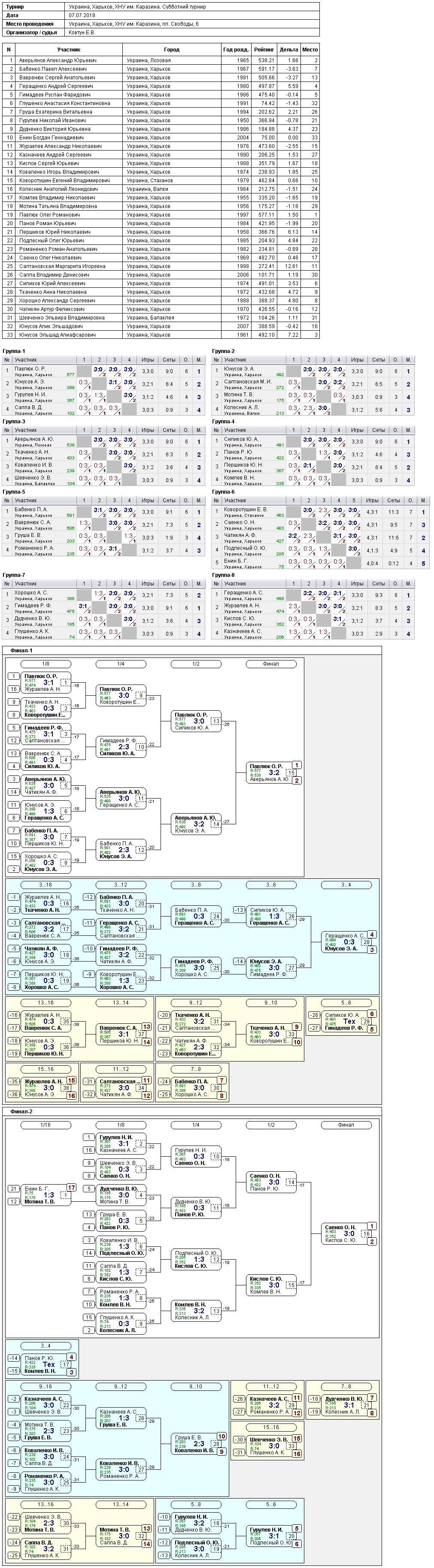The height and width of the screenshot is (1568, 434).
Task: Select participant "Коваленко Игорь Владимирович"
Action: pos(58,171)
